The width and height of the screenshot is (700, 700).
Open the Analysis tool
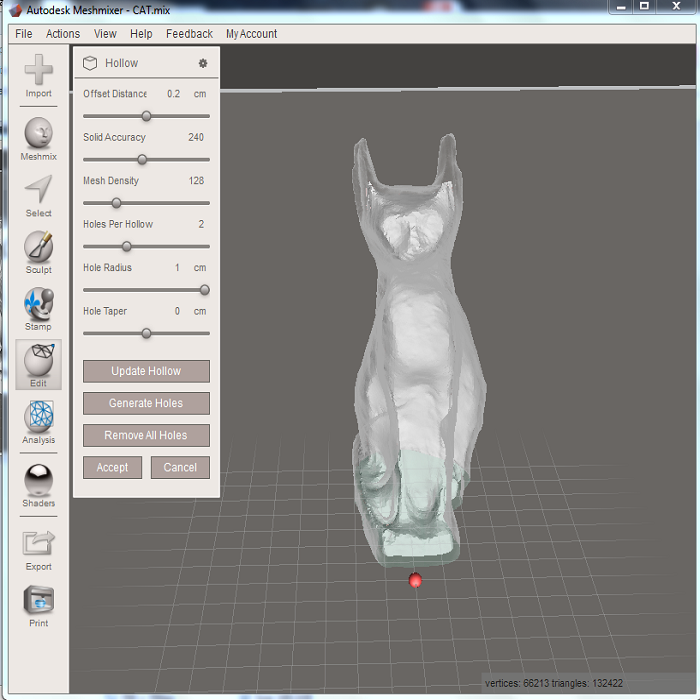(38, 422)
